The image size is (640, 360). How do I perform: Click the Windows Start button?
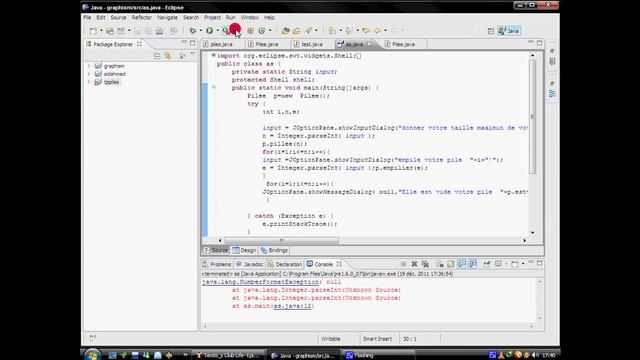(93, 355)
